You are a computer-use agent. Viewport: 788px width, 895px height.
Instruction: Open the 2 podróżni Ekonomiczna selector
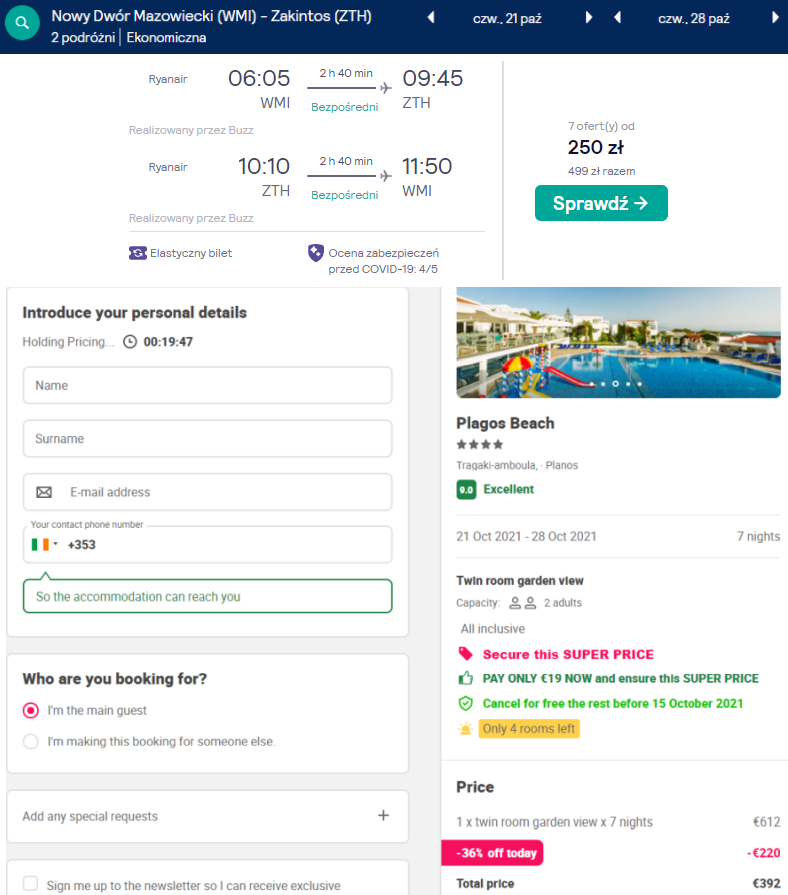(x=128, y=38)
